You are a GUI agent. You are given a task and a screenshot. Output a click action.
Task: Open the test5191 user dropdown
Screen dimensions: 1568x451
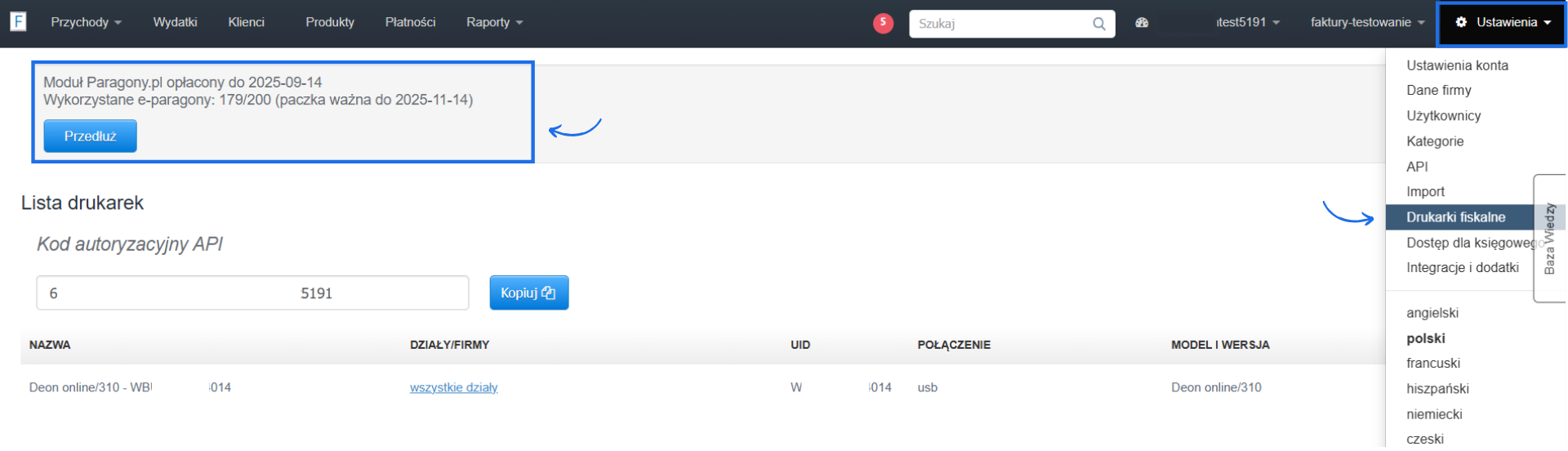1247,22
